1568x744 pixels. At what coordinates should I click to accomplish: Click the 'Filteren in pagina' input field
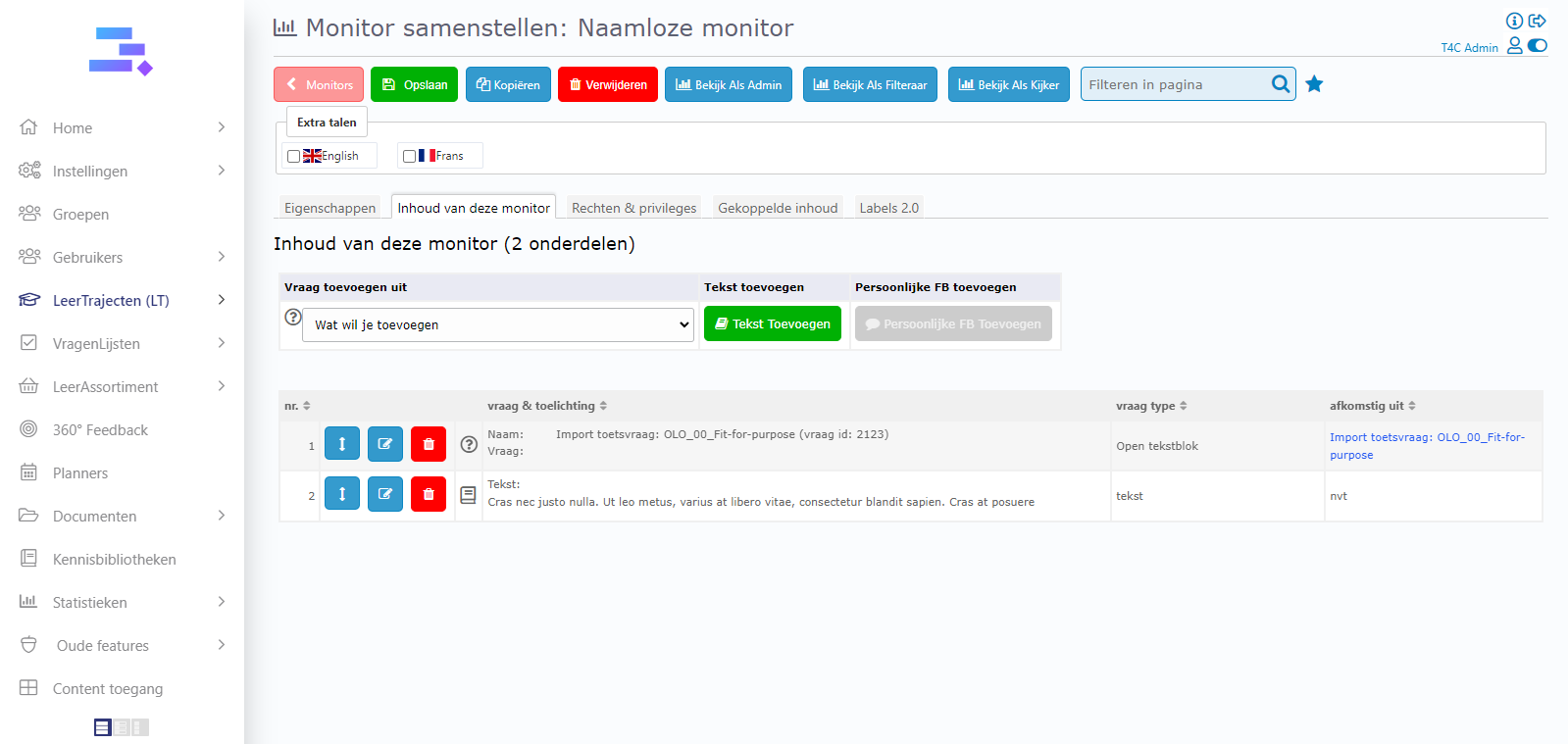(x=1173, y=84)
